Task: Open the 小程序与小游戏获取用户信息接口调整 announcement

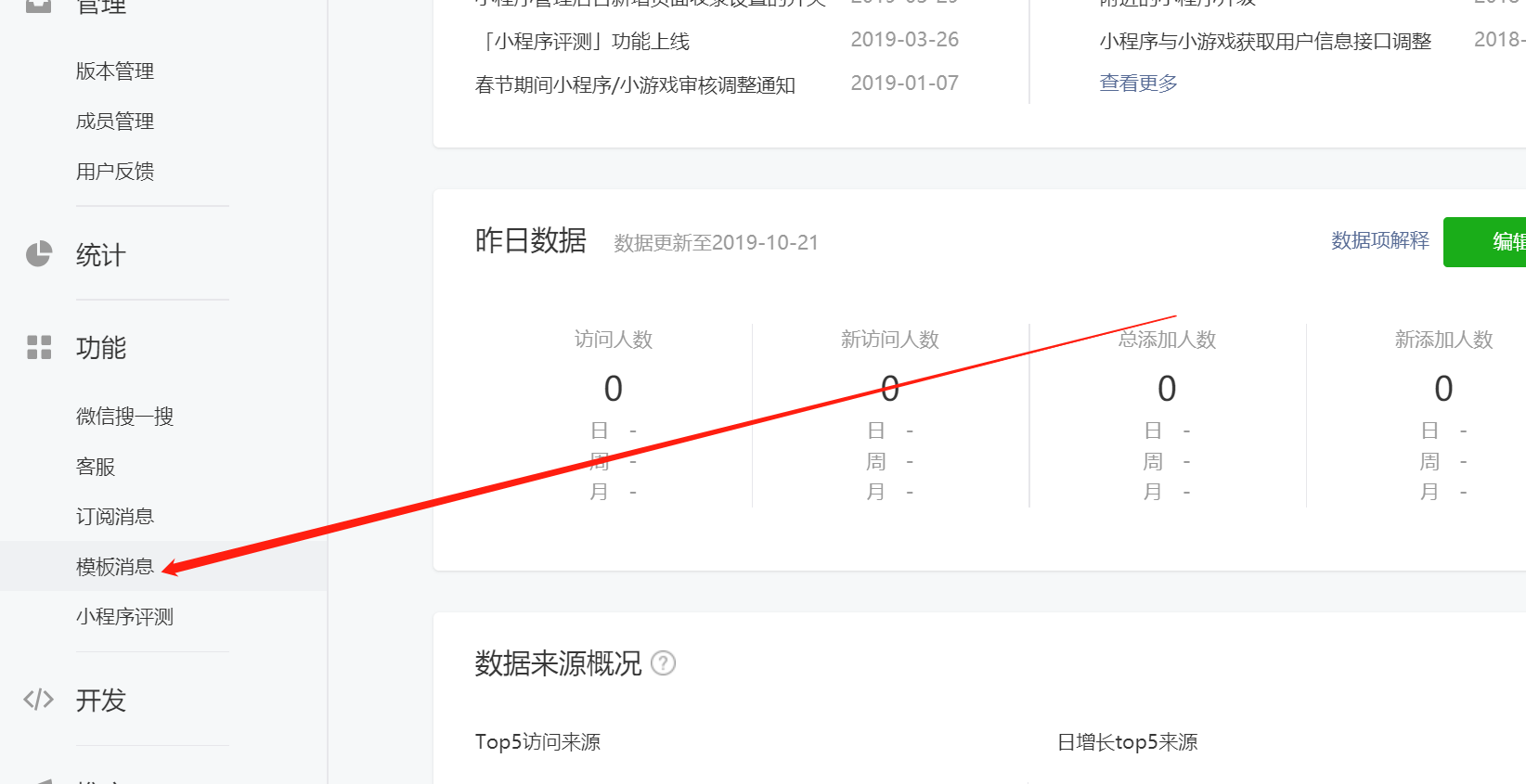Action: [x=1265, y=42]
